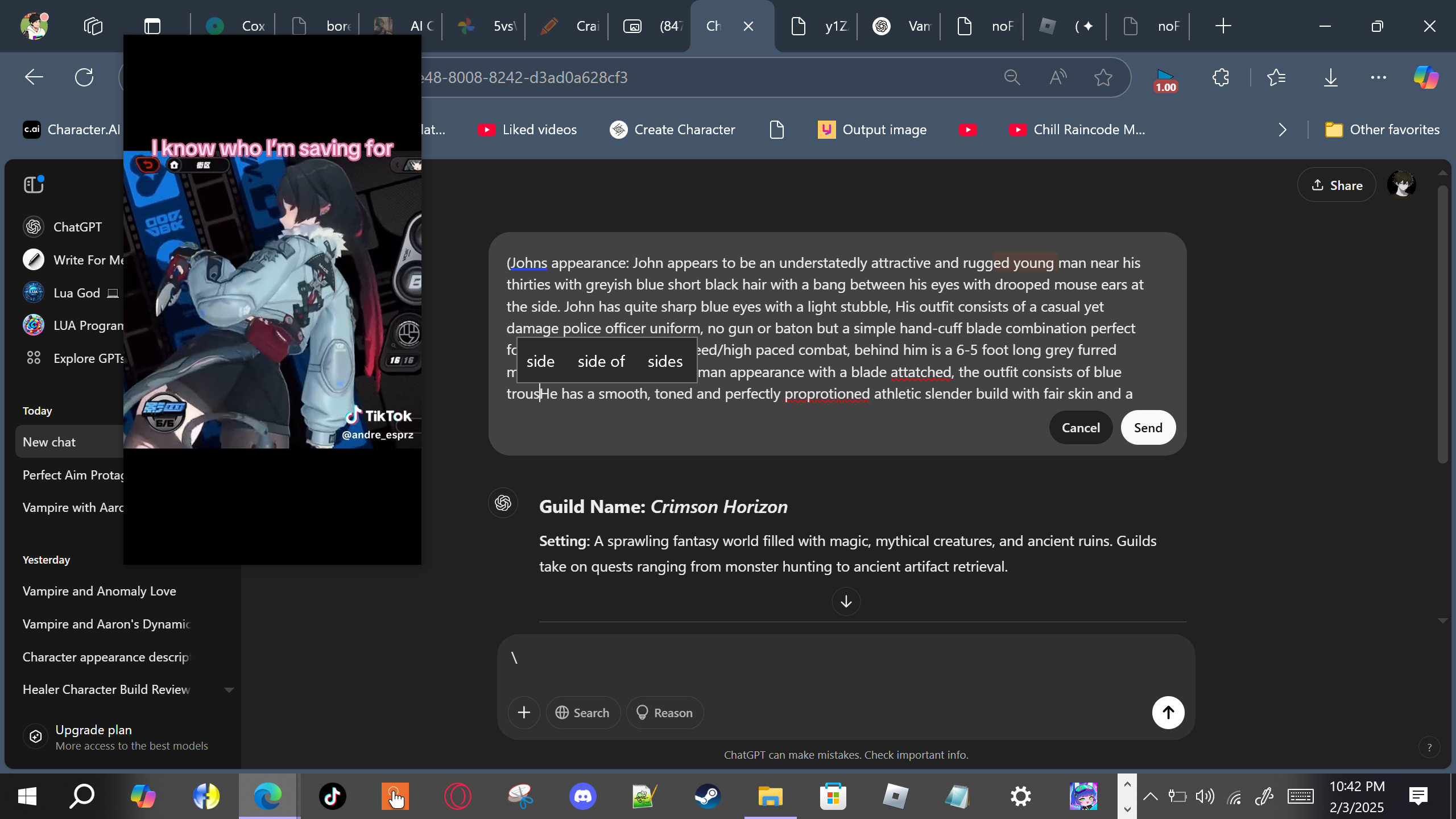This screenshot has height=819, width=1456.
Task: Open Copilot in the browser toolbar
Action: pos(1426,77)
